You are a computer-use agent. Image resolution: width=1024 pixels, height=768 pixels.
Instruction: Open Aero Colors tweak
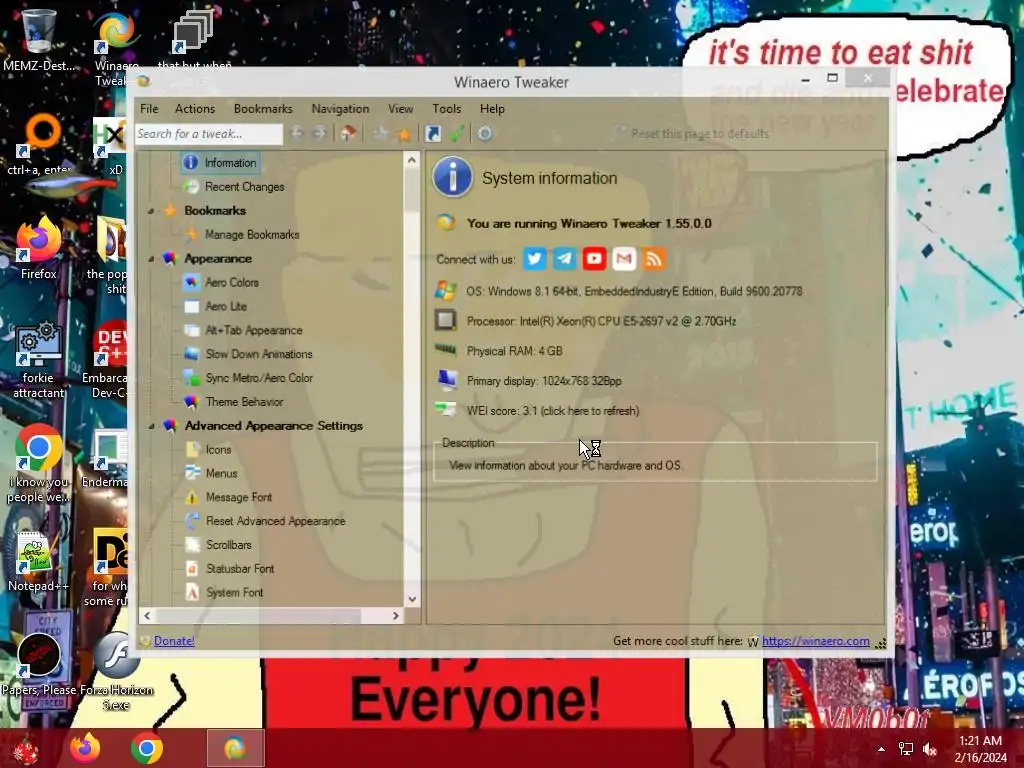231,282
